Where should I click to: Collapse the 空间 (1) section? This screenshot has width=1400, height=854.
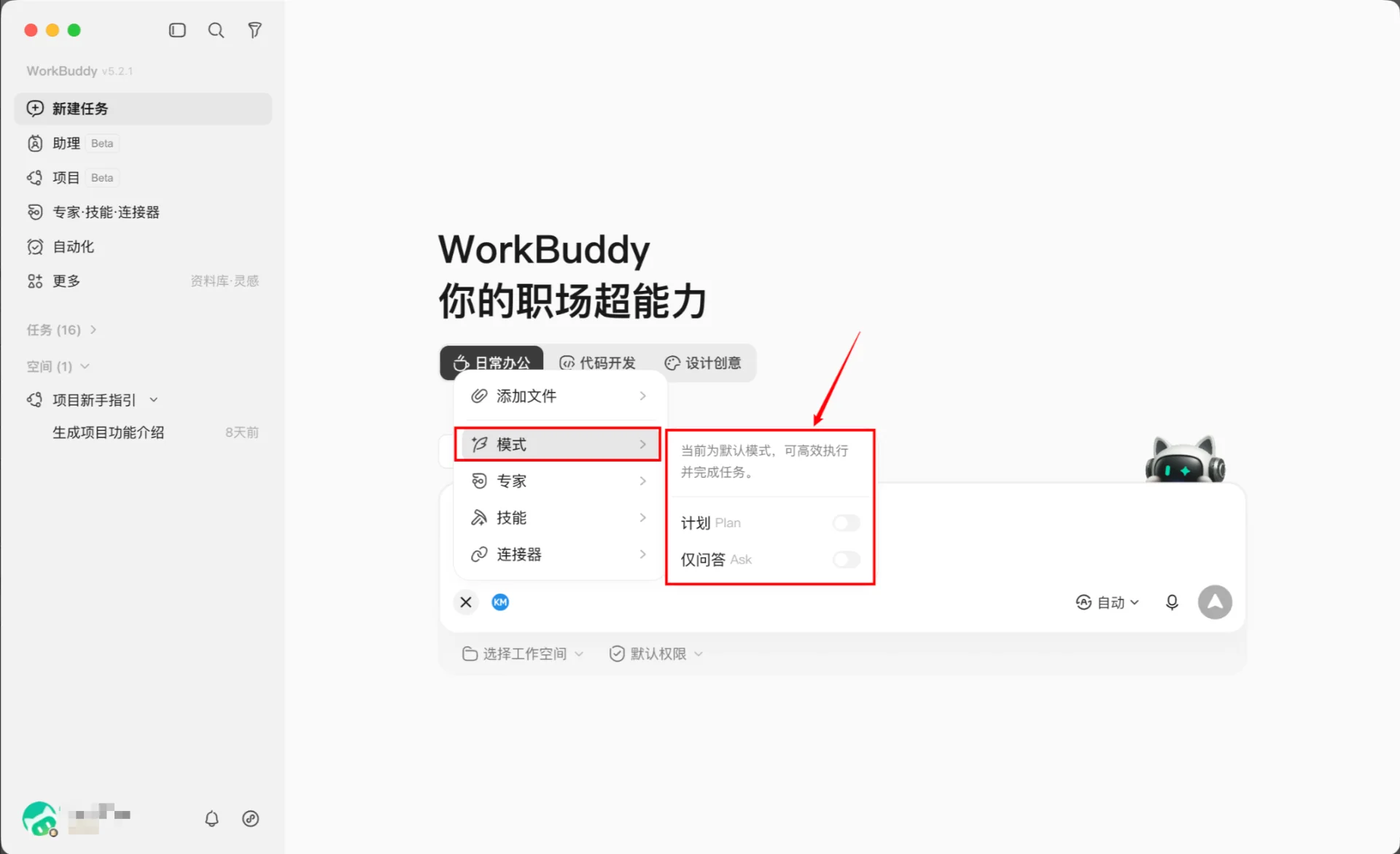[x=58, y=366]
